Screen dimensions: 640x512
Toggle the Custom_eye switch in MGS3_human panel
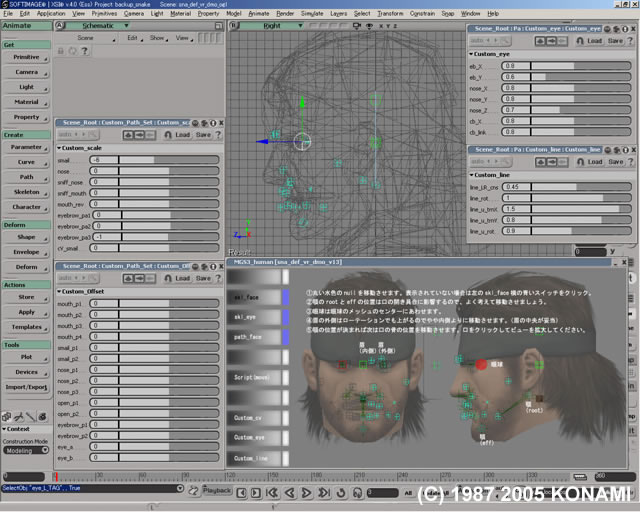pos(285,437)
